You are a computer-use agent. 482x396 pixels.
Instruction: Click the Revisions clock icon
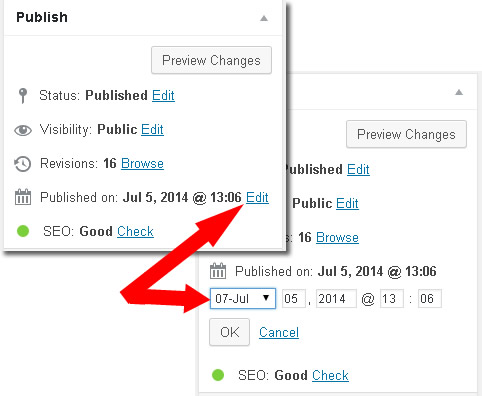23,164
